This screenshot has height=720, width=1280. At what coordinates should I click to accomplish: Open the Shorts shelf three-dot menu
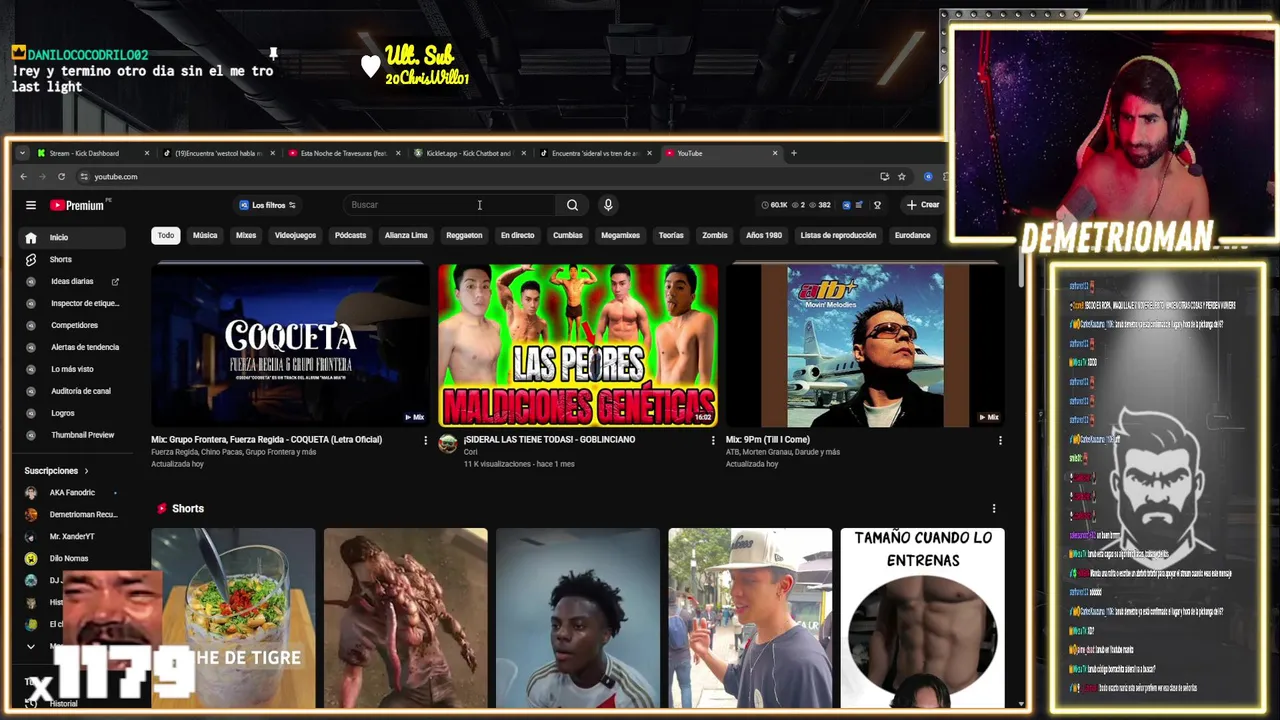(993, 509)
